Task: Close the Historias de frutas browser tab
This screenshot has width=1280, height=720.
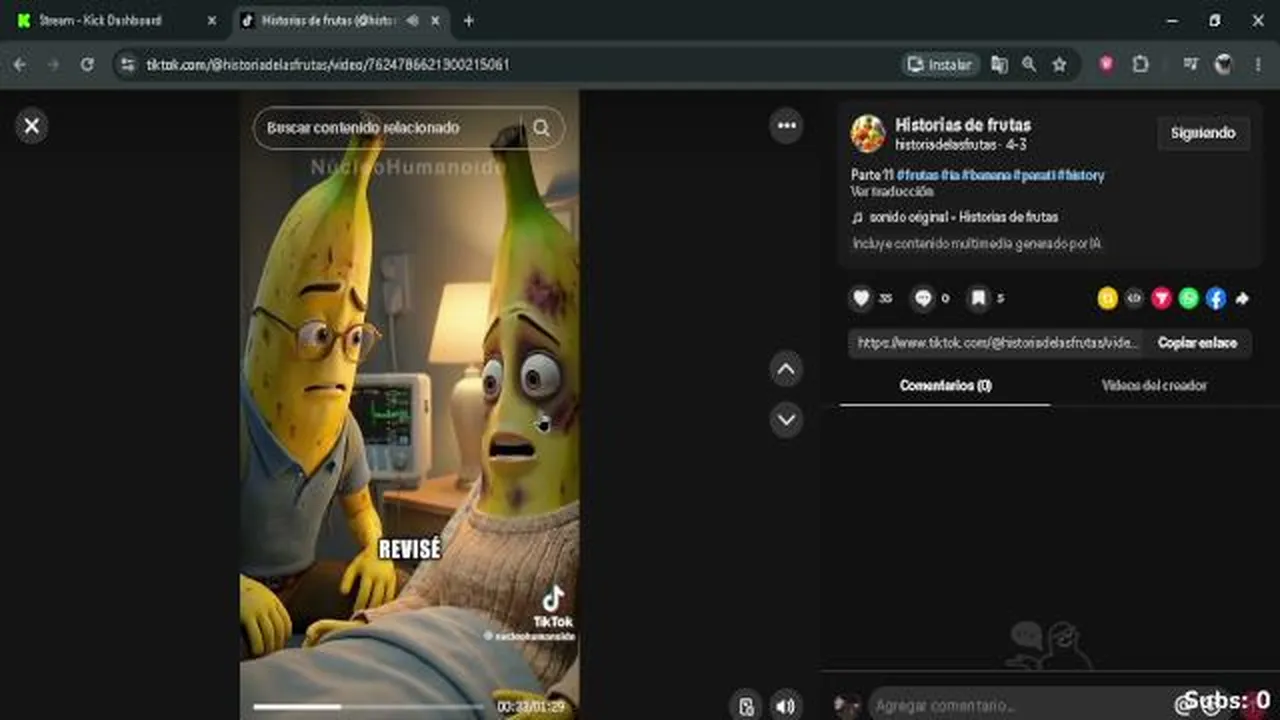Action: [436, 20]
